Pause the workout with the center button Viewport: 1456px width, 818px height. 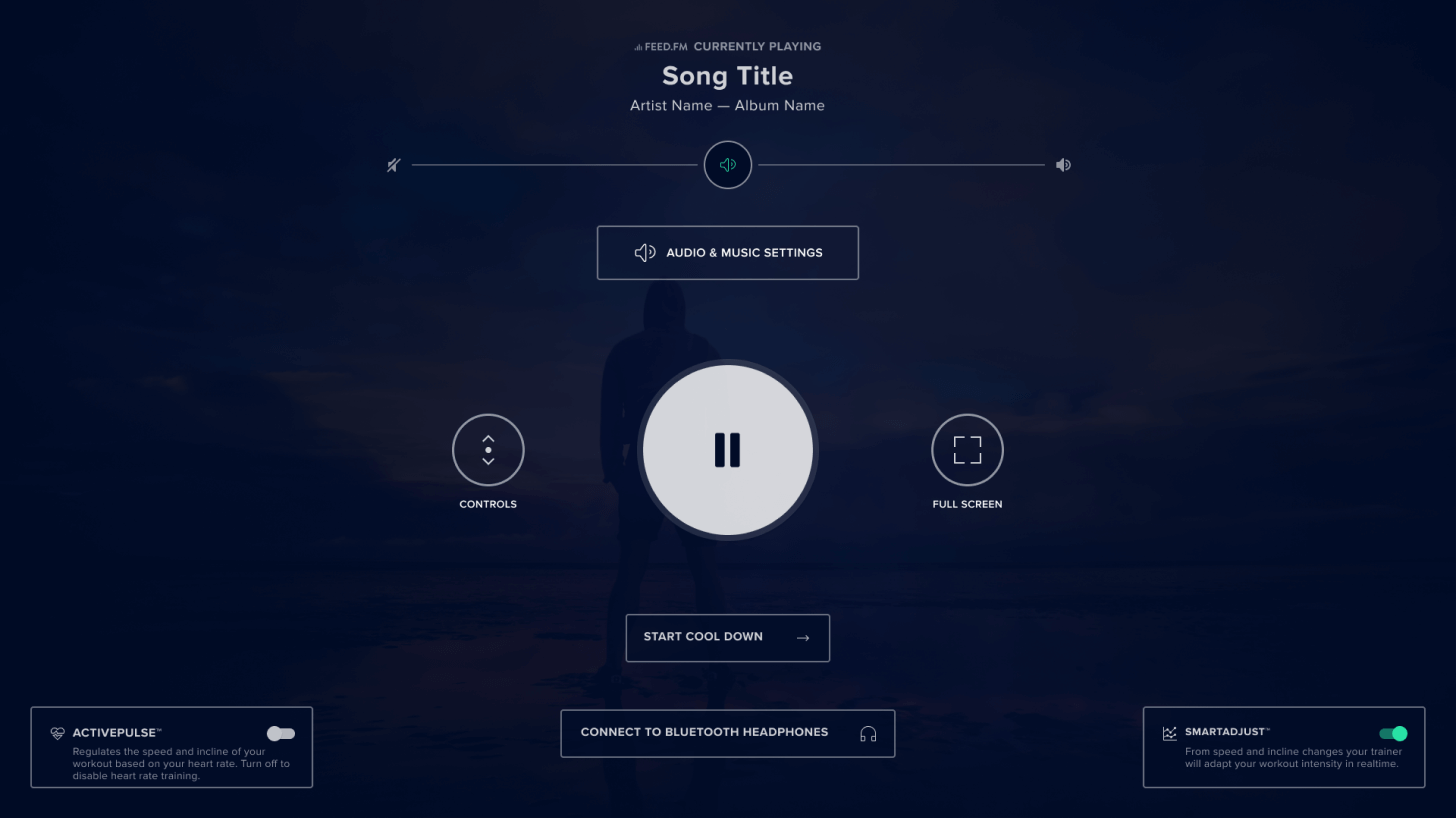click(728, 450)
